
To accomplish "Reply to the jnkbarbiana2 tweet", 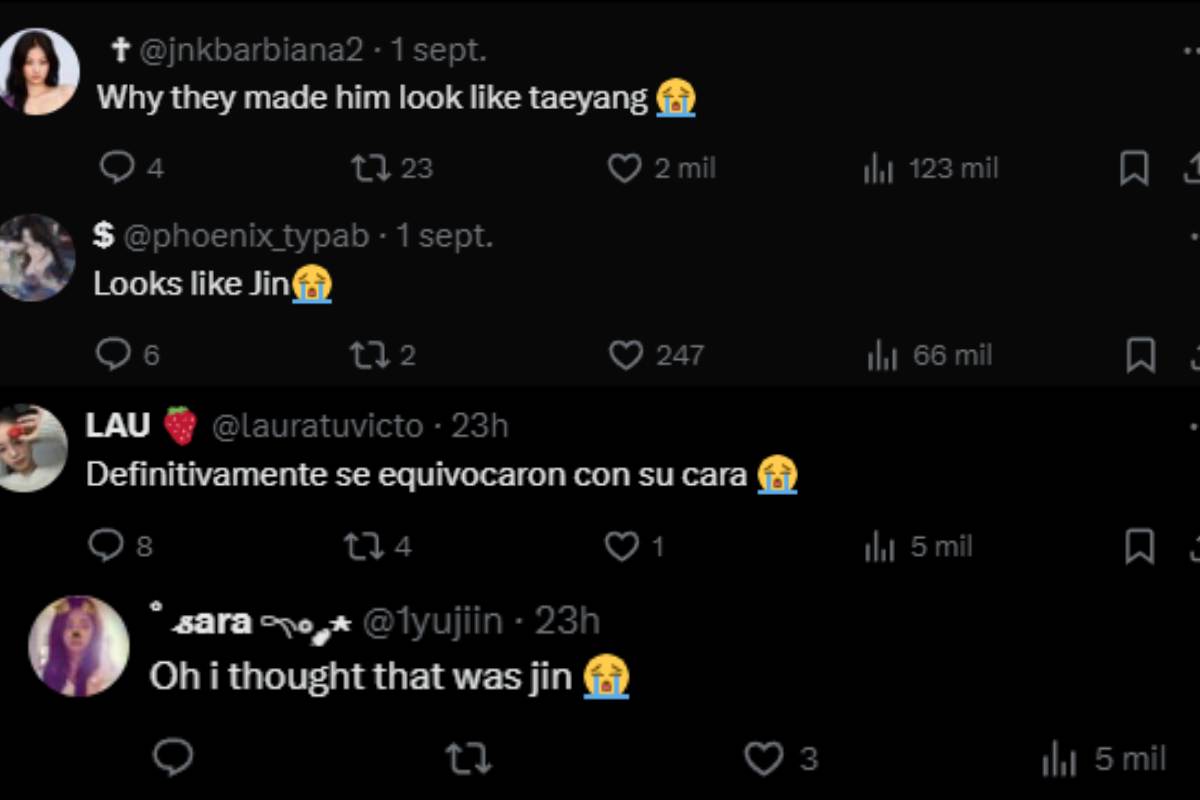I will 118,168.
